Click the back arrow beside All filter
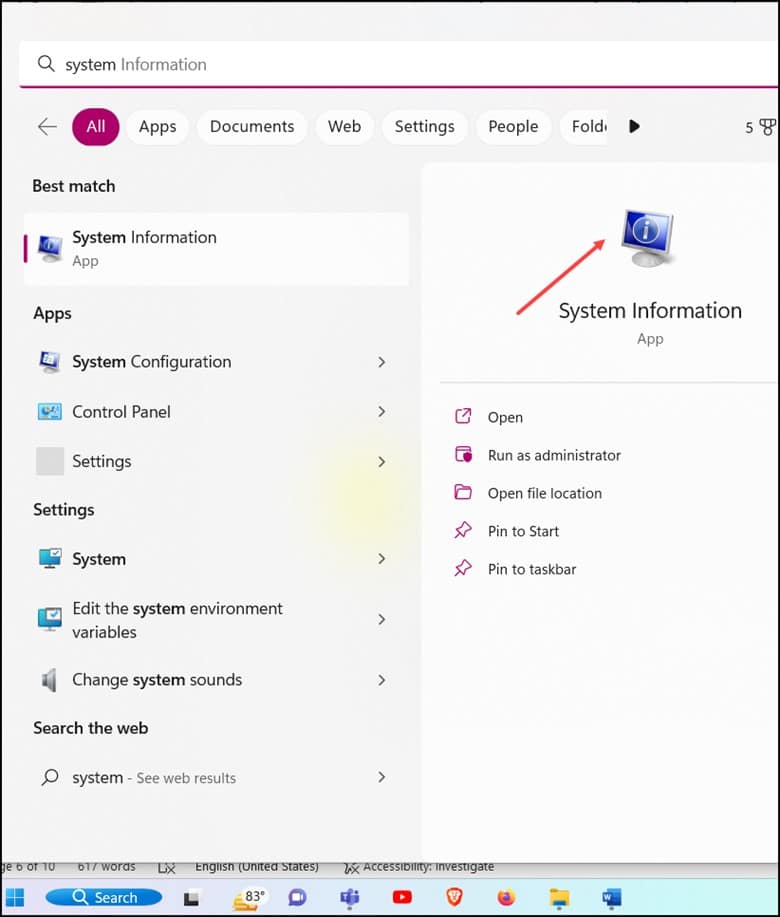 47,126
